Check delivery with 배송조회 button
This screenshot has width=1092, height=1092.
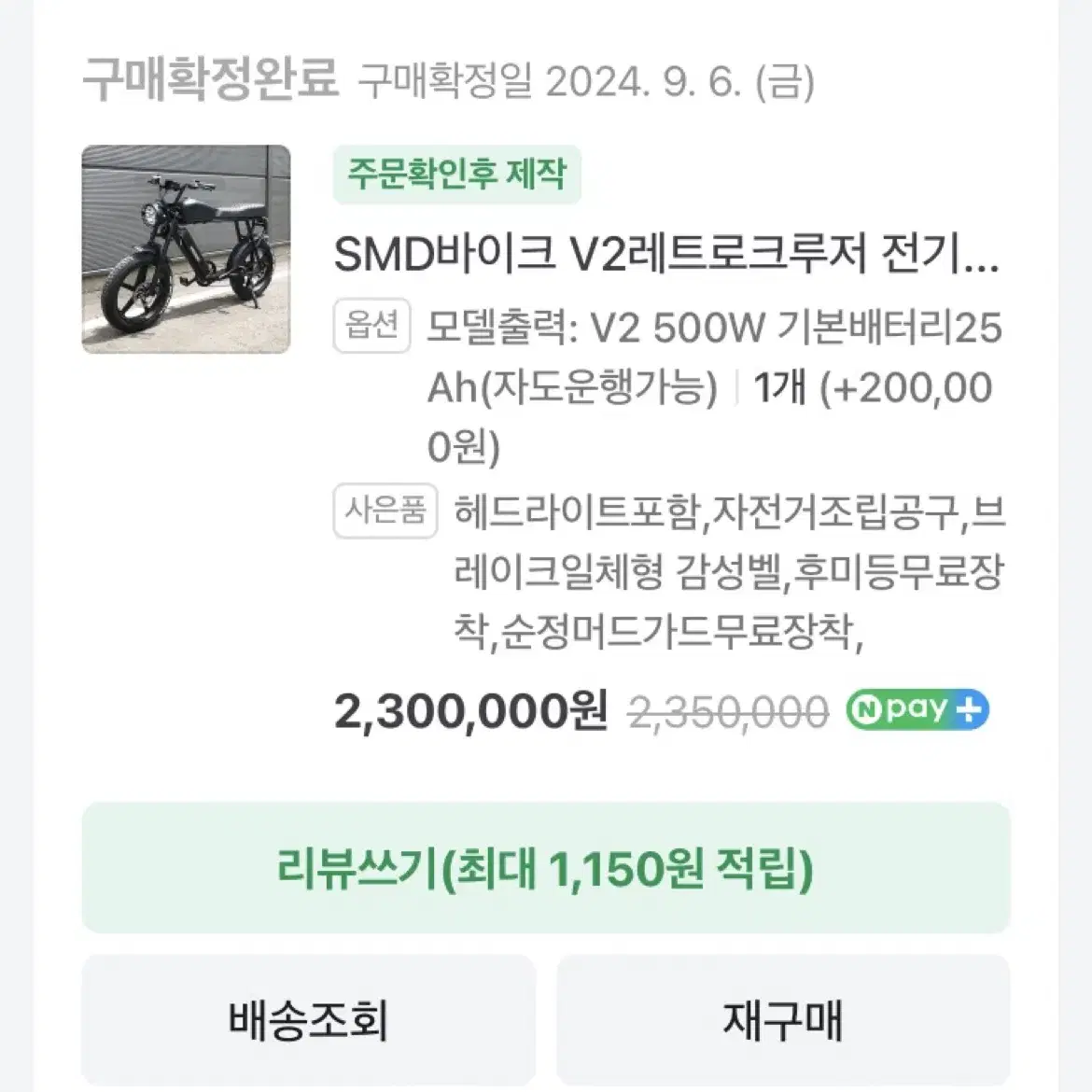[309, 1020]
